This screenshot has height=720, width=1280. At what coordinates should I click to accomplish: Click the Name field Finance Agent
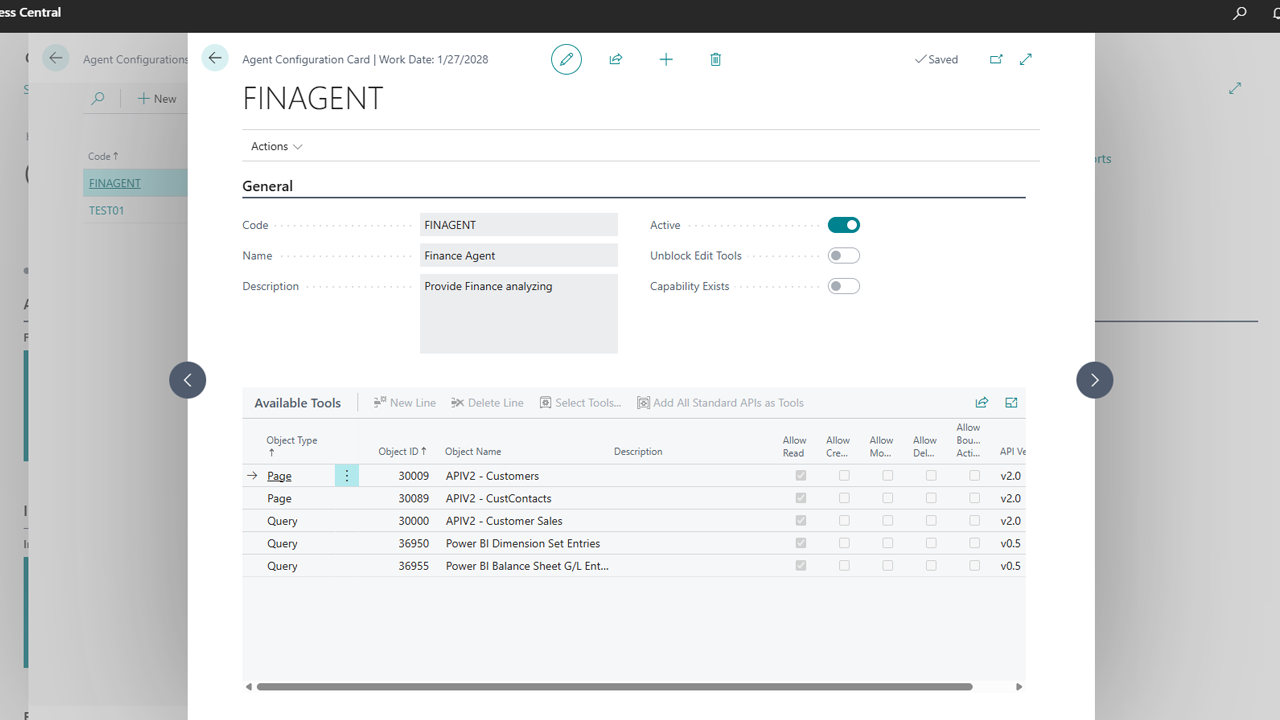coord(519,256)
